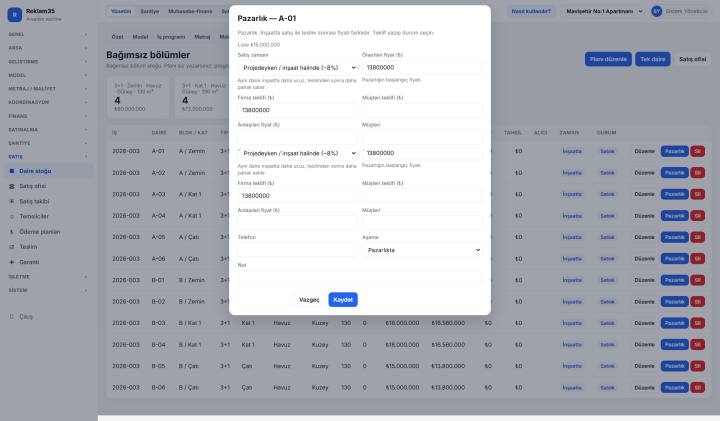
Task: Click the Garanti sidebar icon
Action: pyautogui.click(x=12, y=262)
